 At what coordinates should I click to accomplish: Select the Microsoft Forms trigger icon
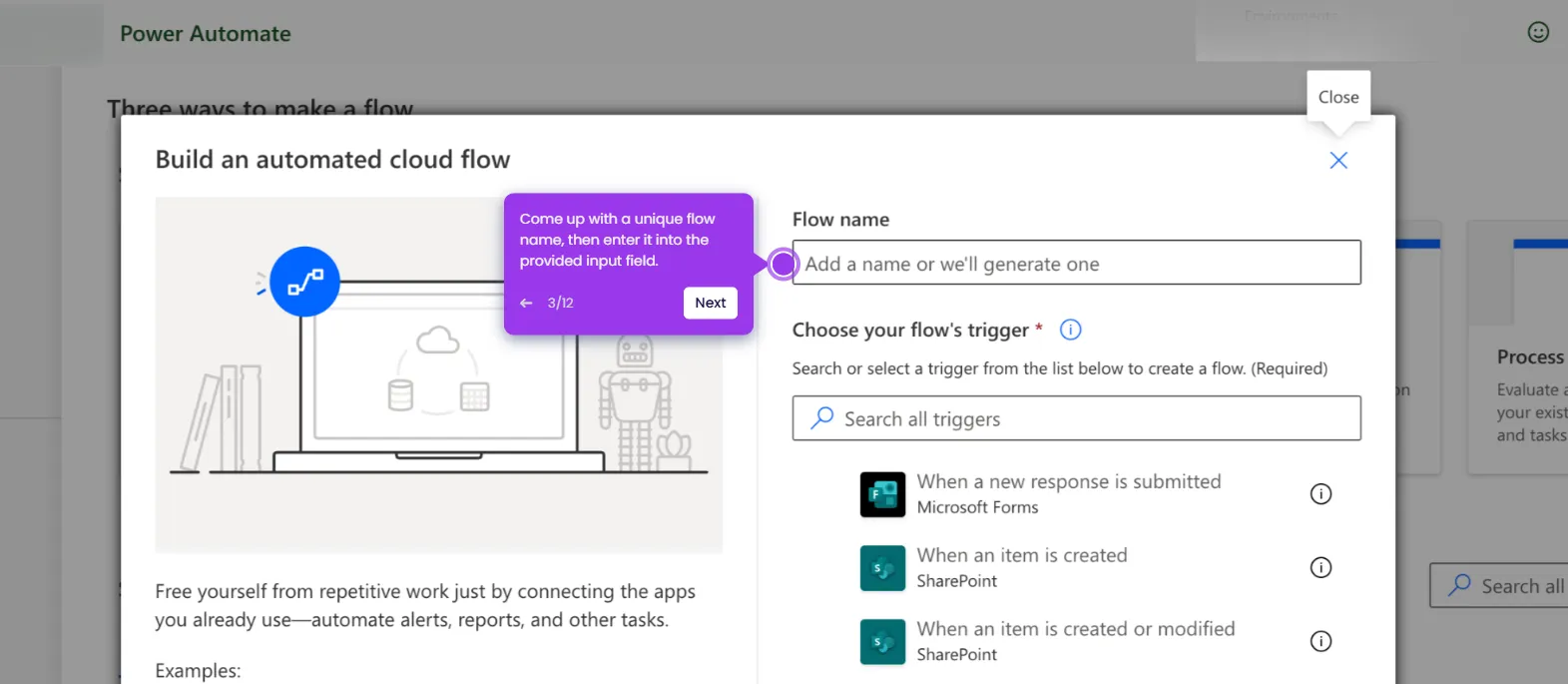coord(882,494)
